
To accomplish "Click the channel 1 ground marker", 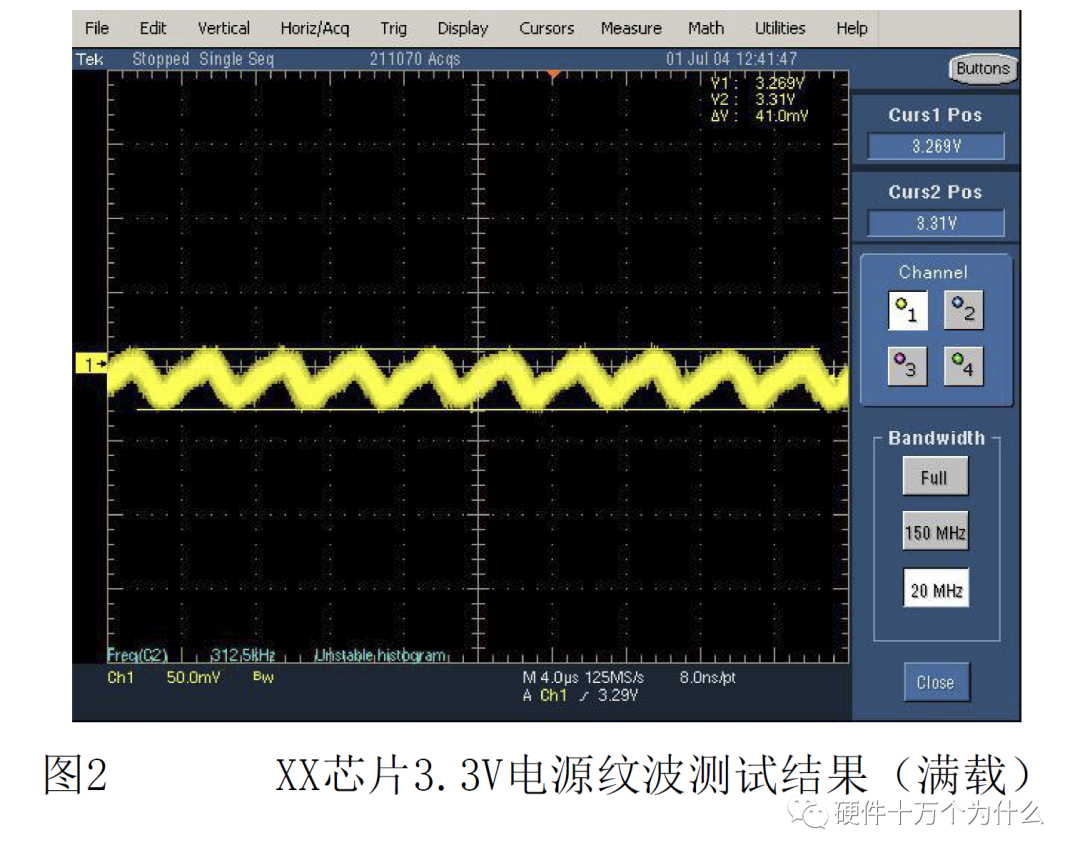I will [91, 364].
